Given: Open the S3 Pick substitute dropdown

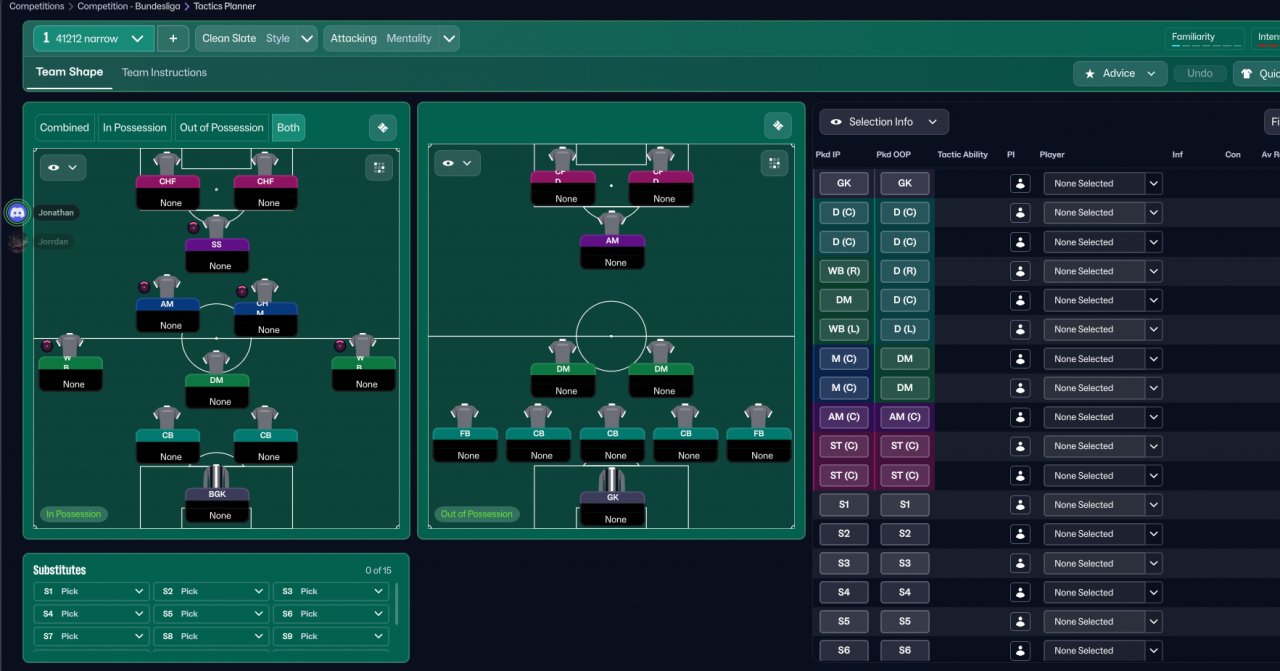Looking at the screenshot, I should click(331, 591).
